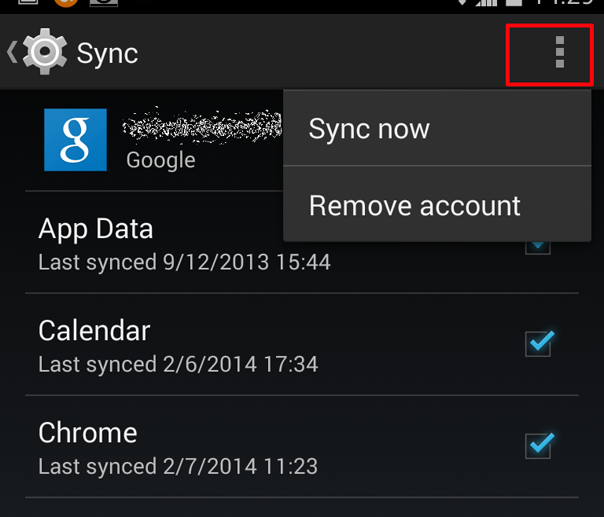Image resolution: width=604 pixels, height=517 pixels.
Task: Toggle the partially hidden App Data checkbox
Action: 538,248
